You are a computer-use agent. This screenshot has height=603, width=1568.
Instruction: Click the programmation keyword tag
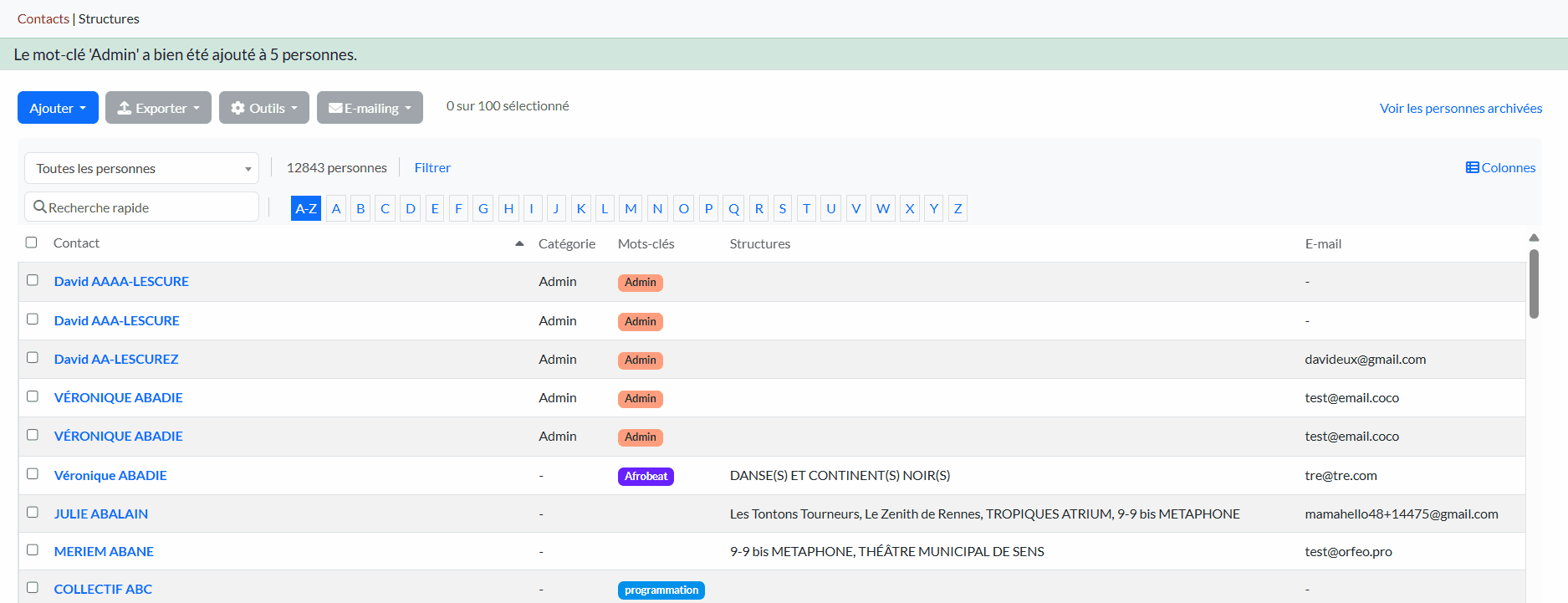[661, 590]
